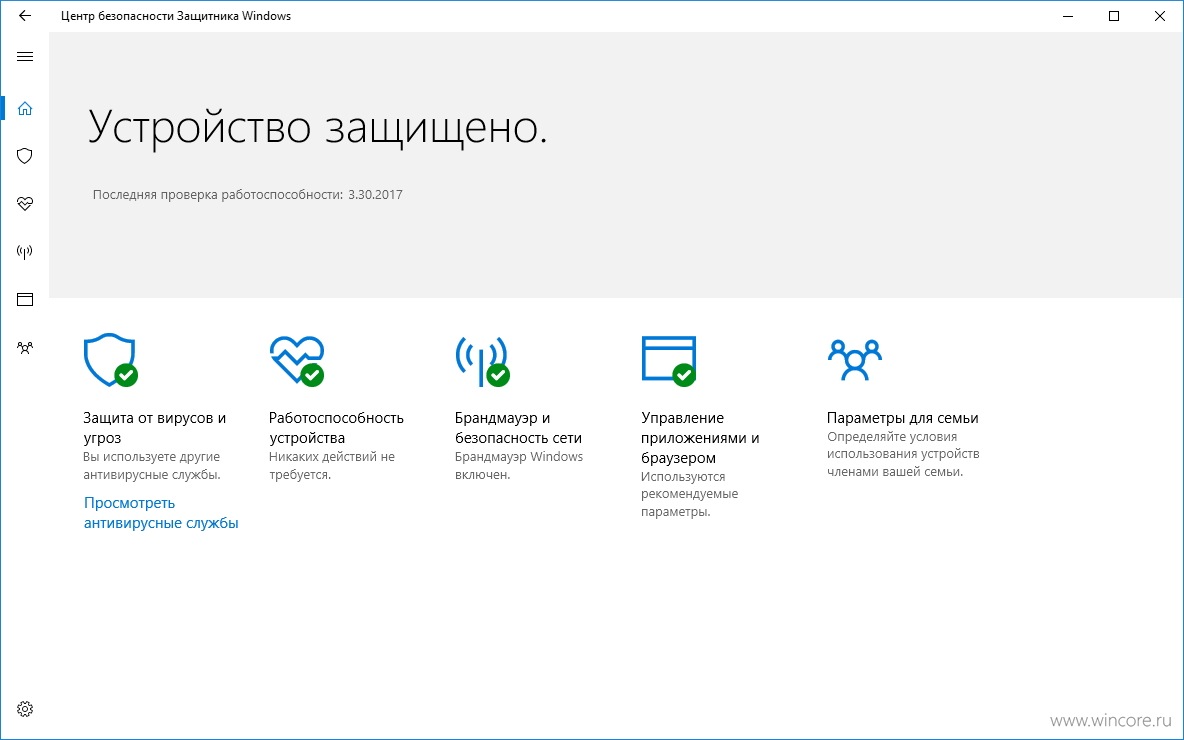This screenshot has width=1184, height=740.
Task: Click the 'Используются рекомендуемые параметры.' text
Action: coord(689,494)
